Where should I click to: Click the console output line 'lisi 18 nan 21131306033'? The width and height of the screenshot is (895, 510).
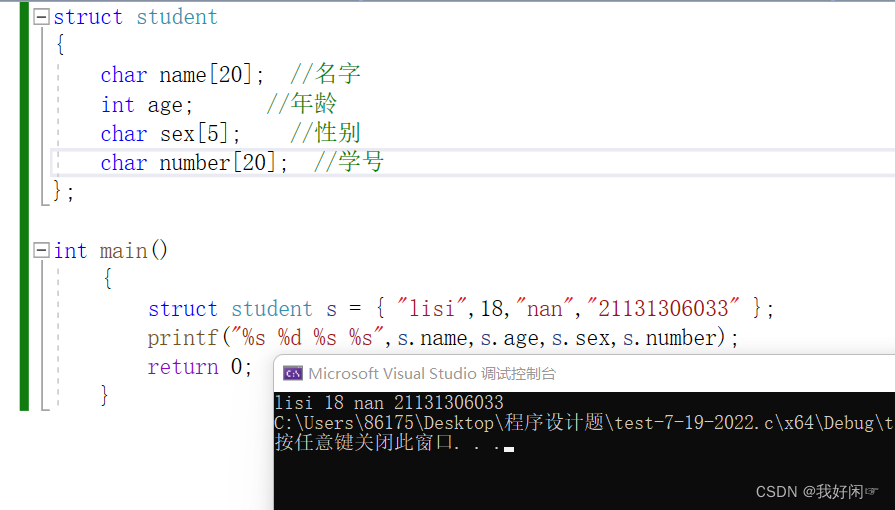tap(389, 403)
